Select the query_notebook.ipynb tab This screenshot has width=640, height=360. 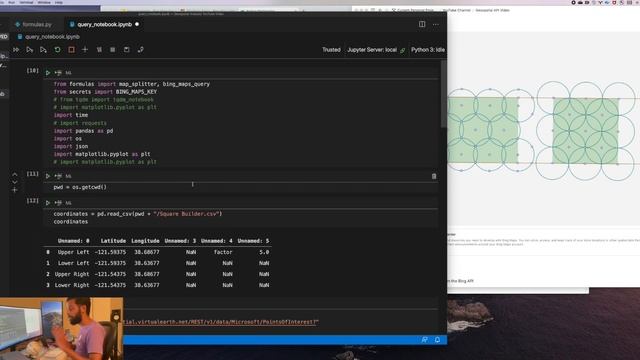(104, 24)
